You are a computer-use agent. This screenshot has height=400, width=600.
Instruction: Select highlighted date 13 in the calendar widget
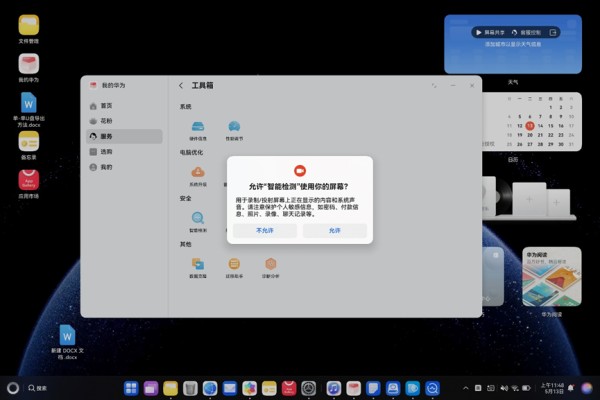[530, 126]
